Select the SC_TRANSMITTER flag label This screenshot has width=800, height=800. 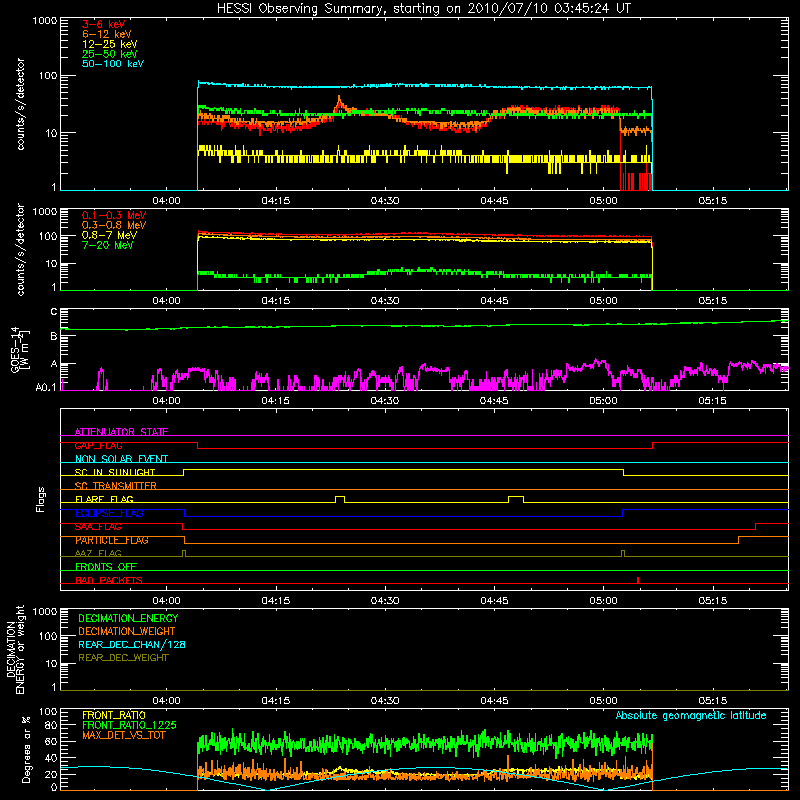click(116, 486)
